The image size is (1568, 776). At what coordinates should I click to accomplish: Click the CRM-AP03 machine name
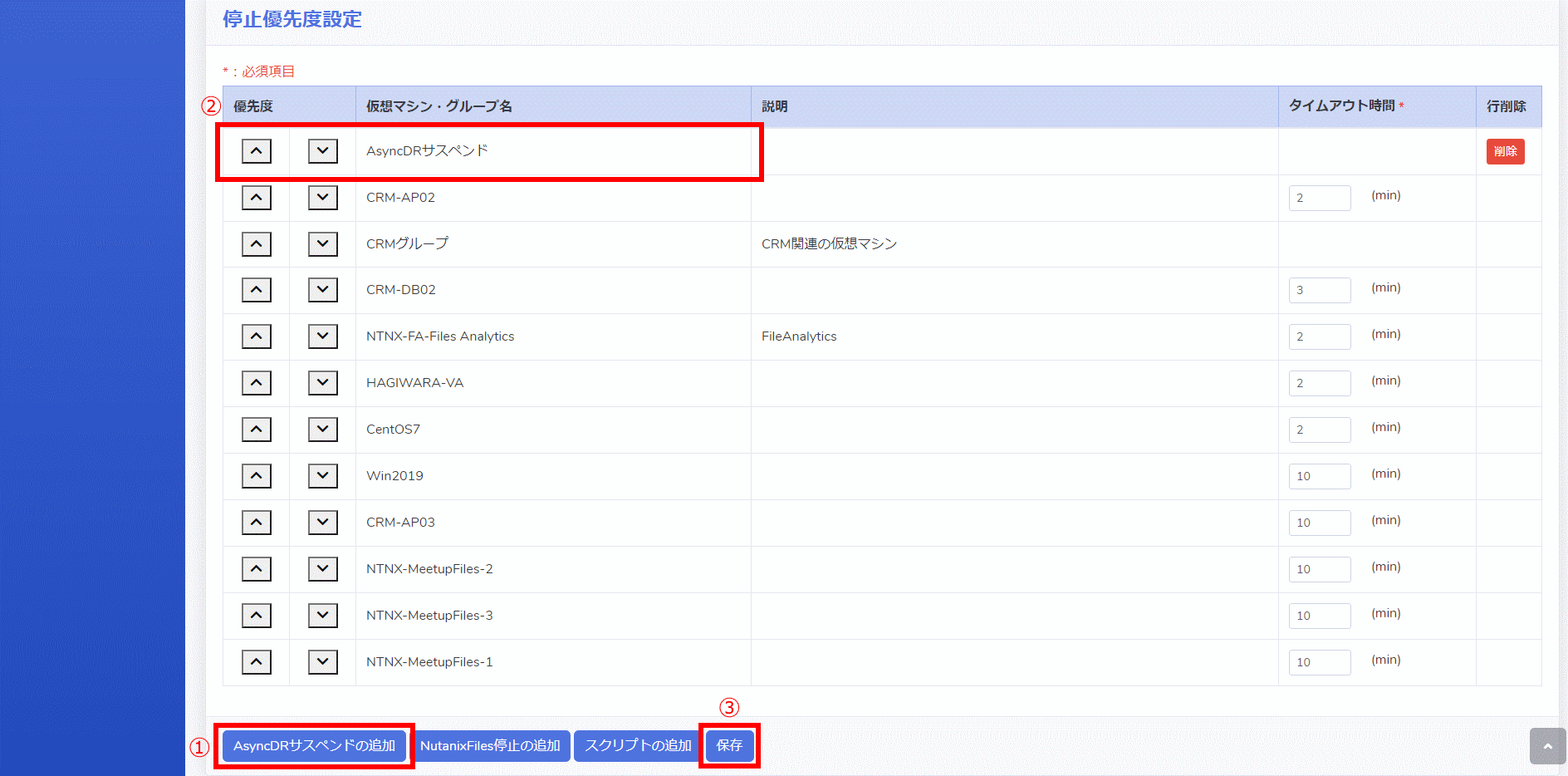(x=400, y=523)
